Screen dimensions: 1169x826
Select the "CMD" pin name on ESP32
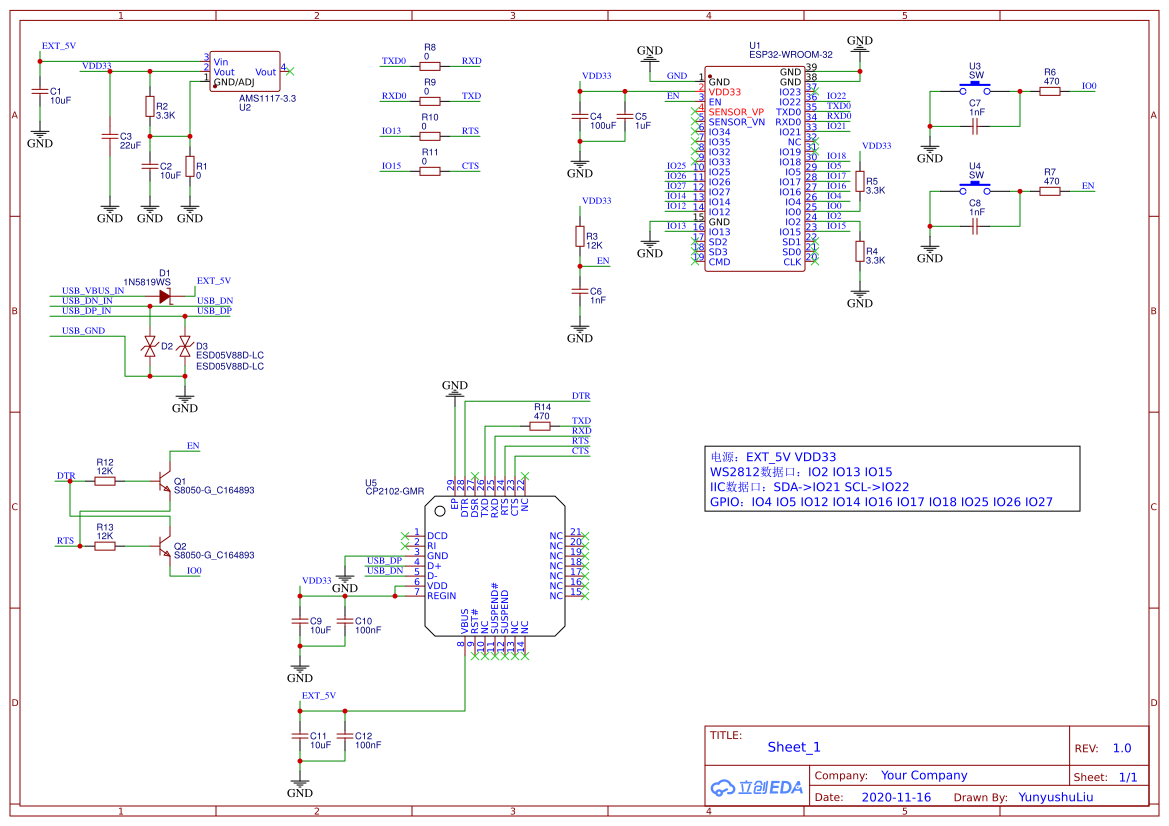pyautogui.click(x=719, y=262)
